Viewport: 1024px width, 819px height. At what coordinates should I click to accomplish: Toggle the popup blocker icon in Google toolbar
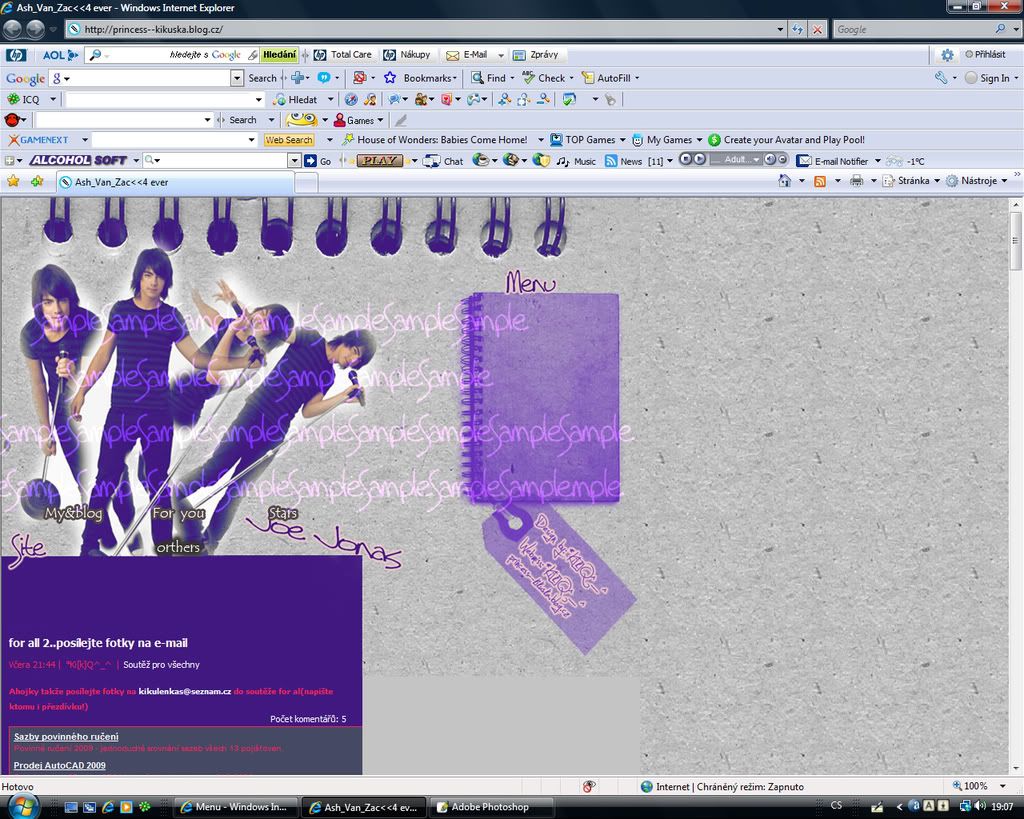pos(359,78)
